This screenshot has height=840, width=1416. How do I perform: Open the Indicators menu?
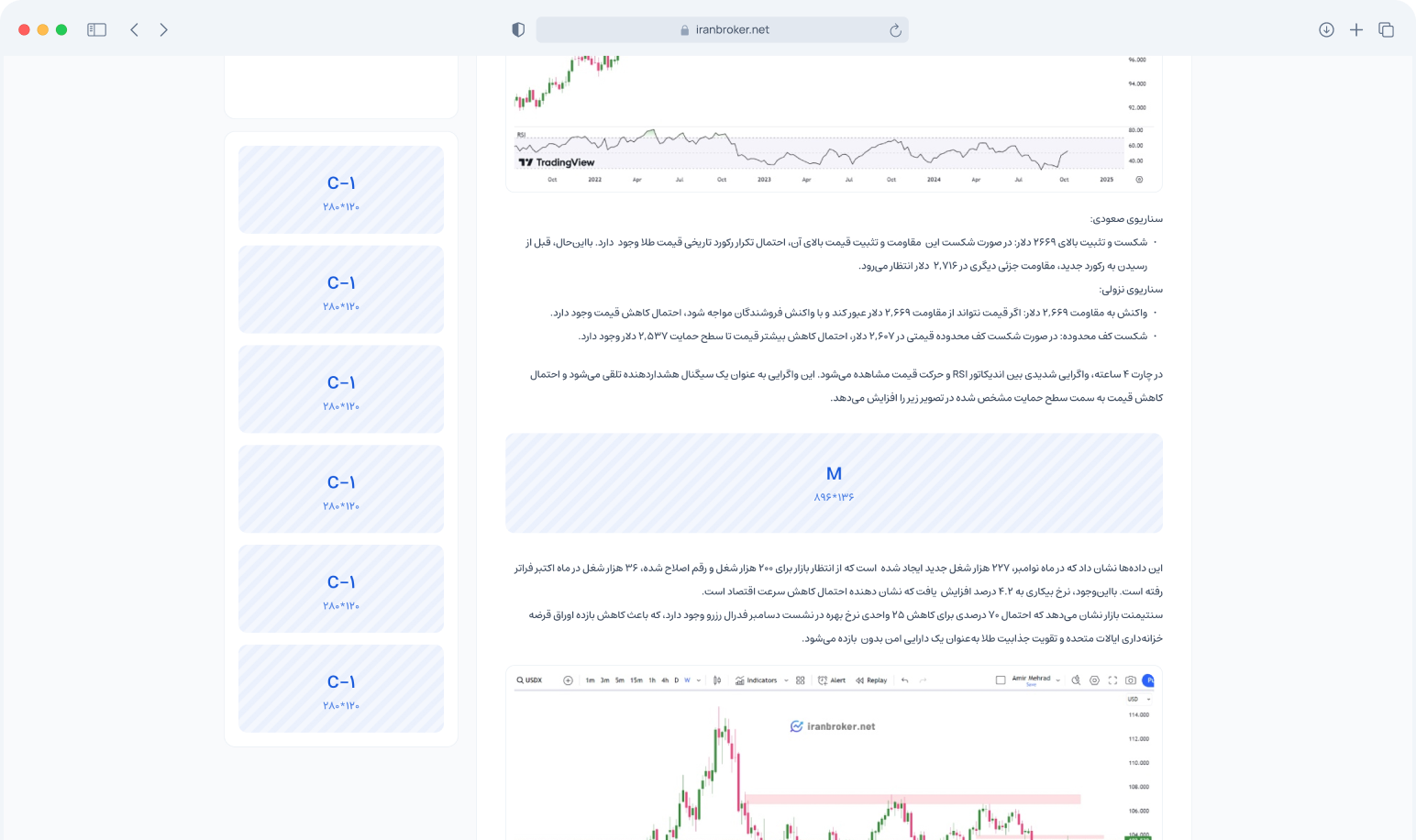click(x=755, y=680)
